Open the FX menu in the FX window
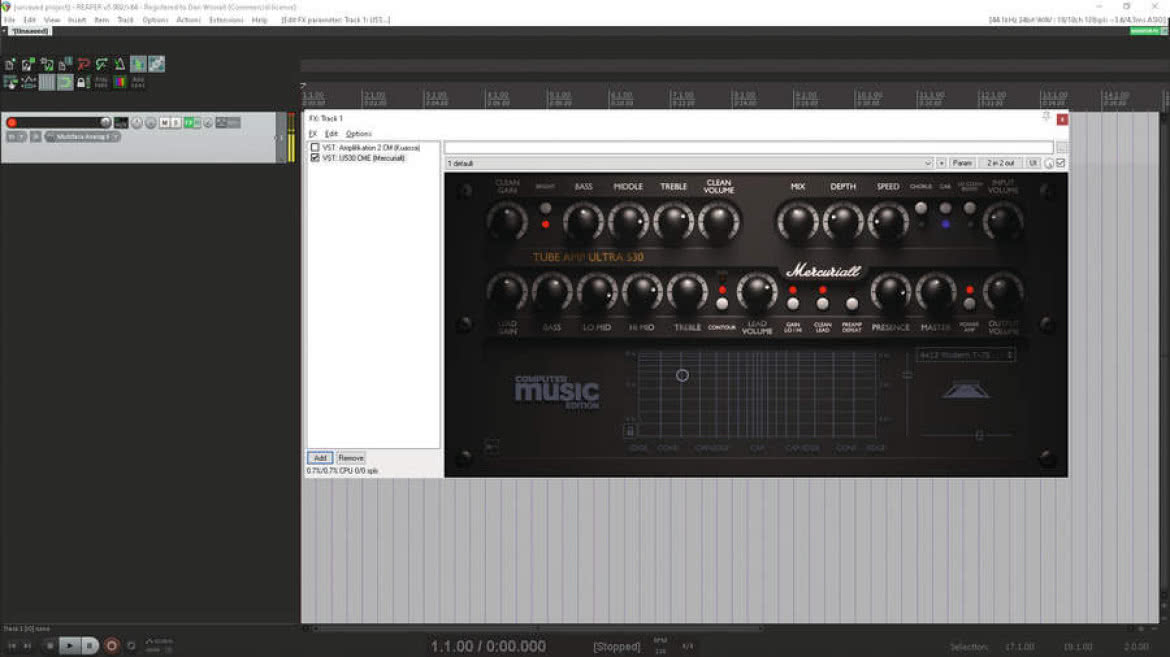Image resolution: width=1170 pixels, height=657 pixels. [313, 134]
